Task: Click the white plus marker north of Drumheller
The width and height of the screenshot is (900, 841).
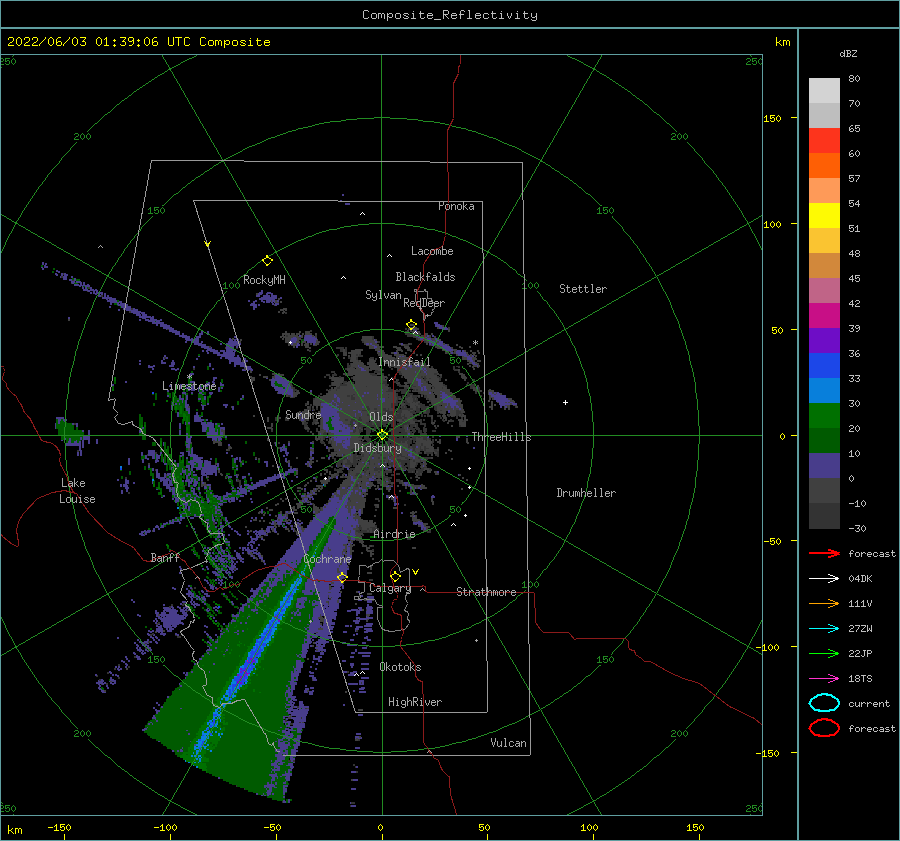Action: pyautogui.click(x=565, y=402)
